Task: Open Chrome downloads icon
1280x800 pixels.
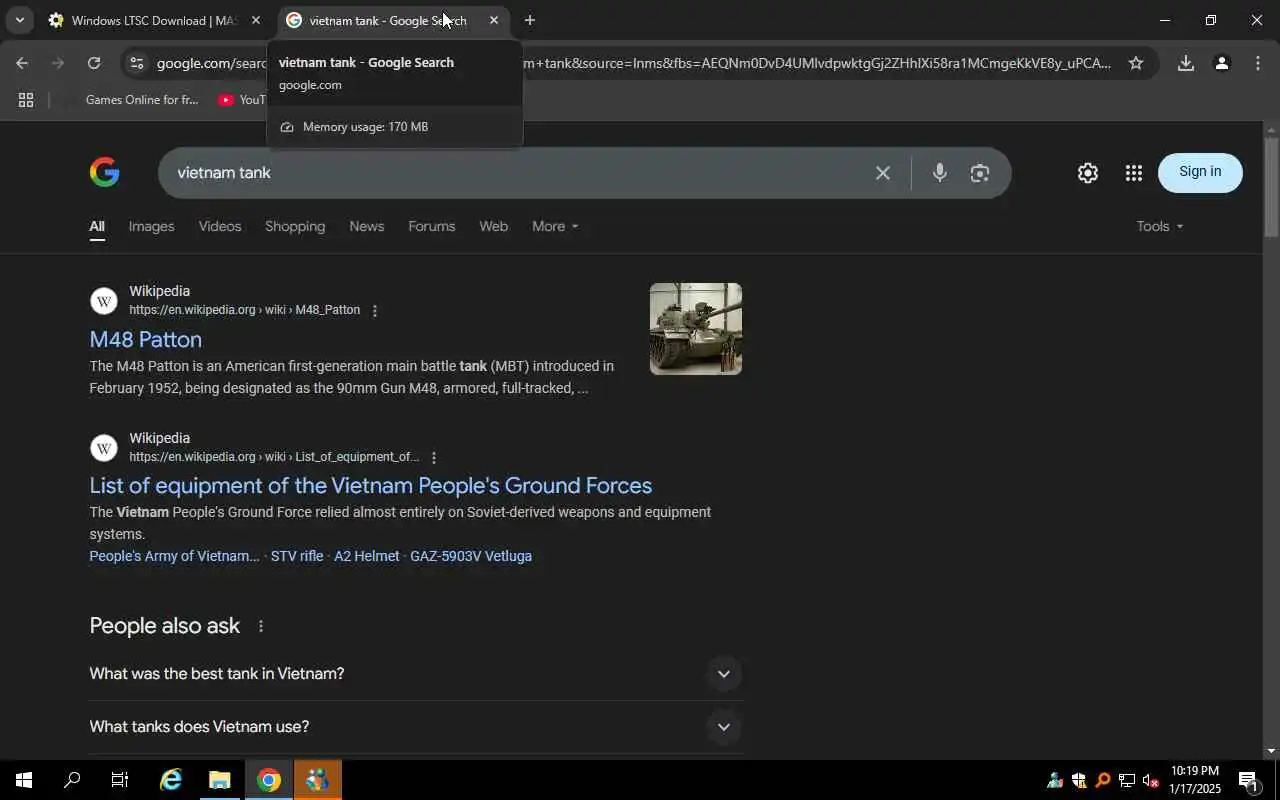Action: pos(1185,63)
